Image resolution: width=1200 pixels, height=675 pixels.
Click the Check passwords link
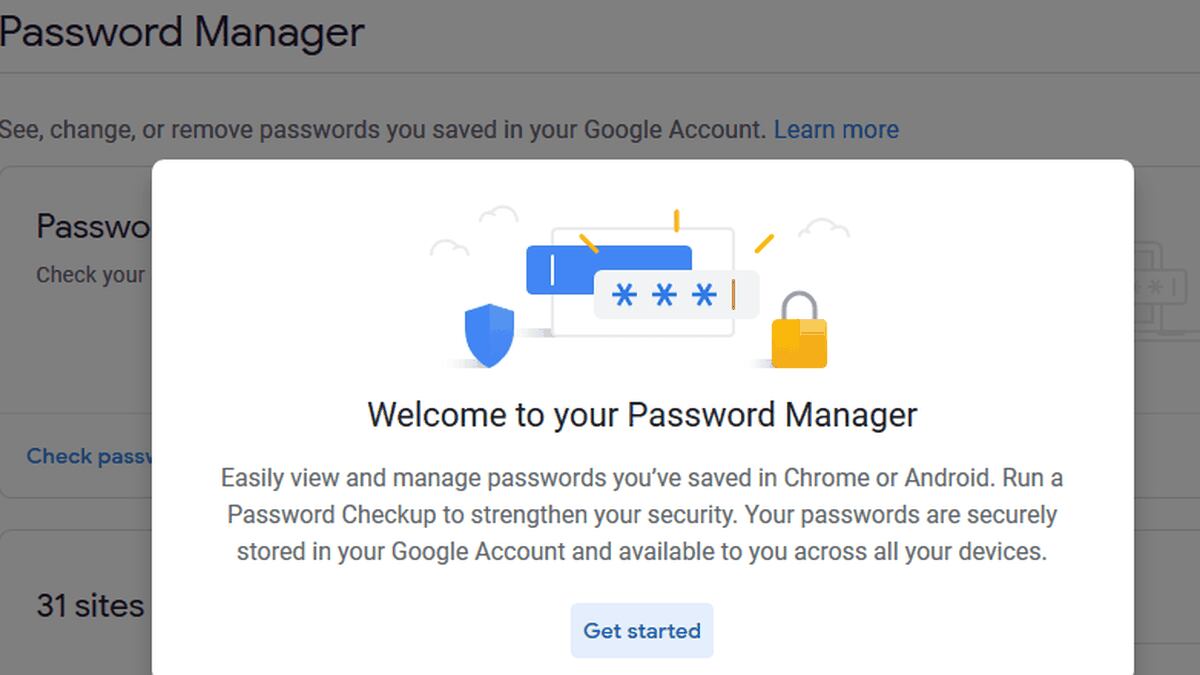click(x=85, y=456)
